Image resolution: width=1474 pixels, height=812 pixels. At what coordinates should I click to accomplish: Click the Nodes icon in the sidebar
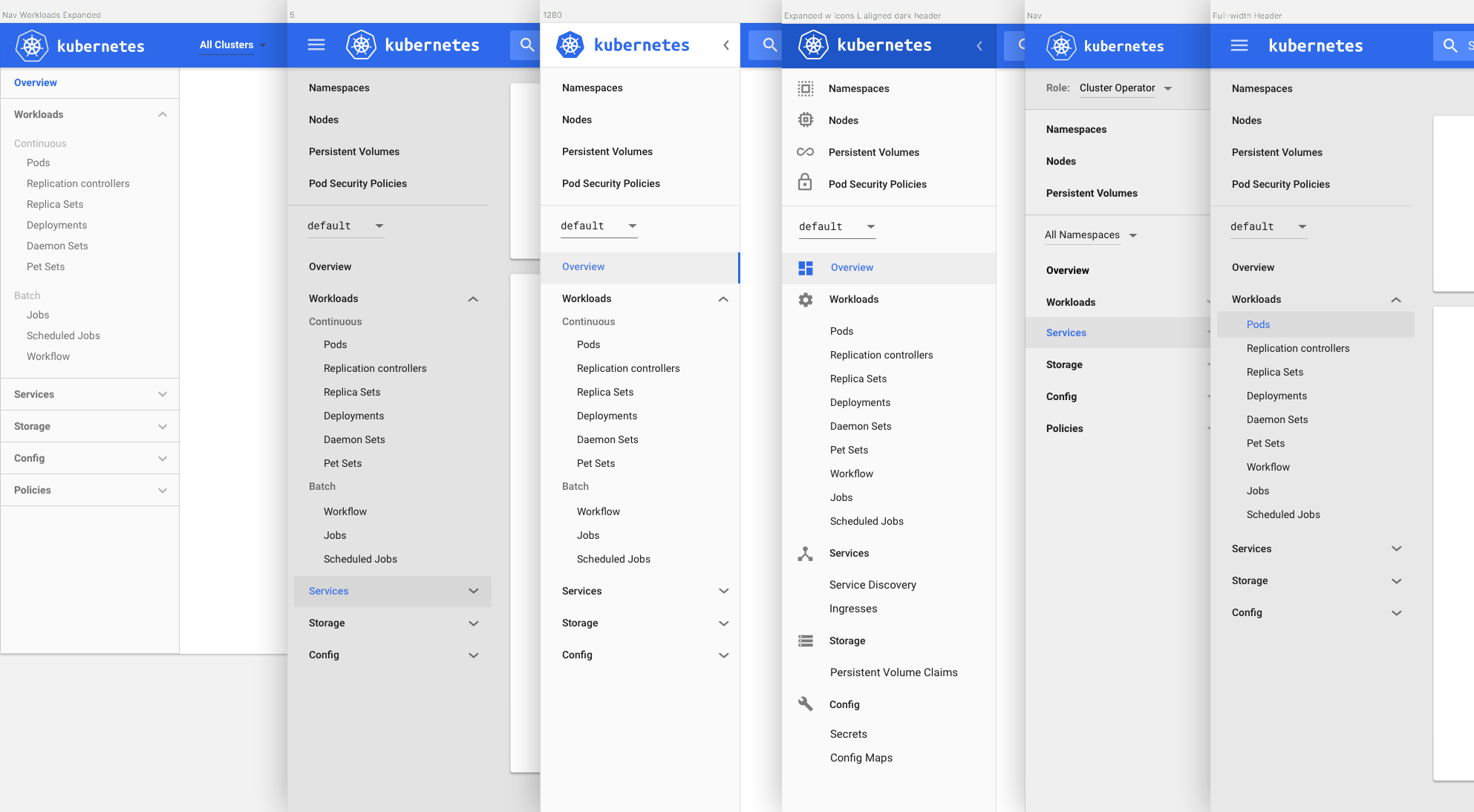click(806, 120)
